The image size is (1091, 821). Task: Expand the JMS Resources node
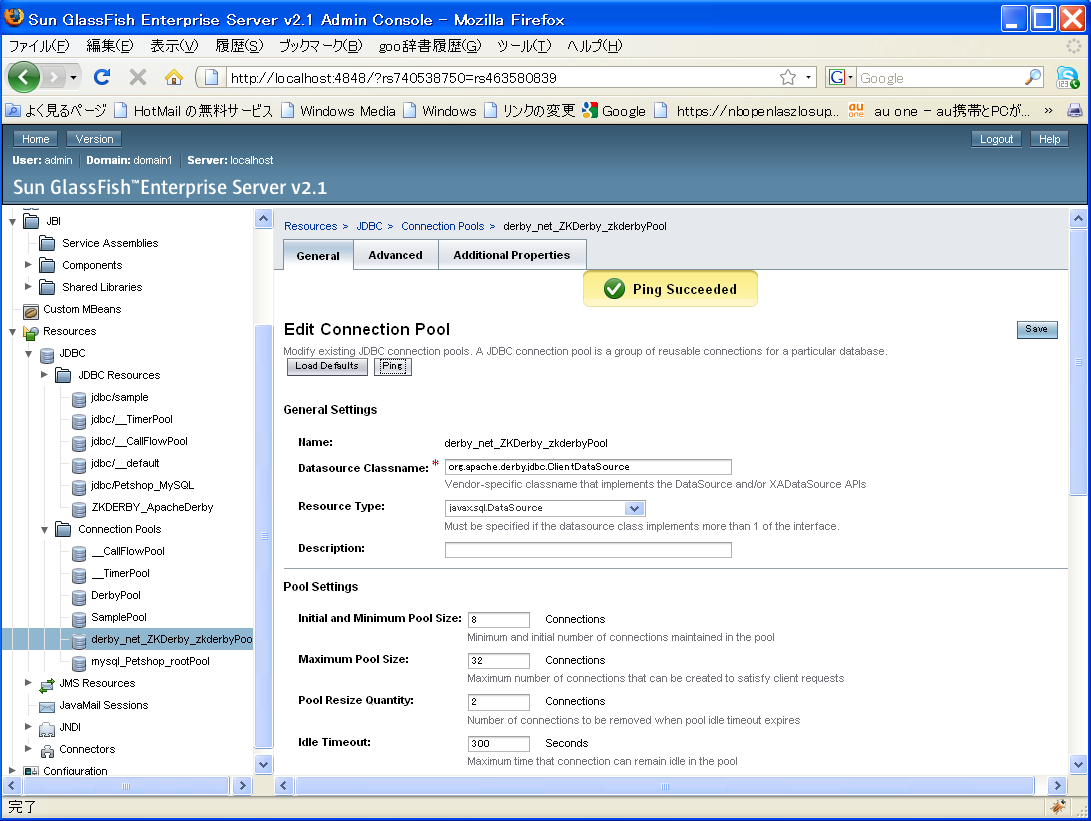(29, 683)
